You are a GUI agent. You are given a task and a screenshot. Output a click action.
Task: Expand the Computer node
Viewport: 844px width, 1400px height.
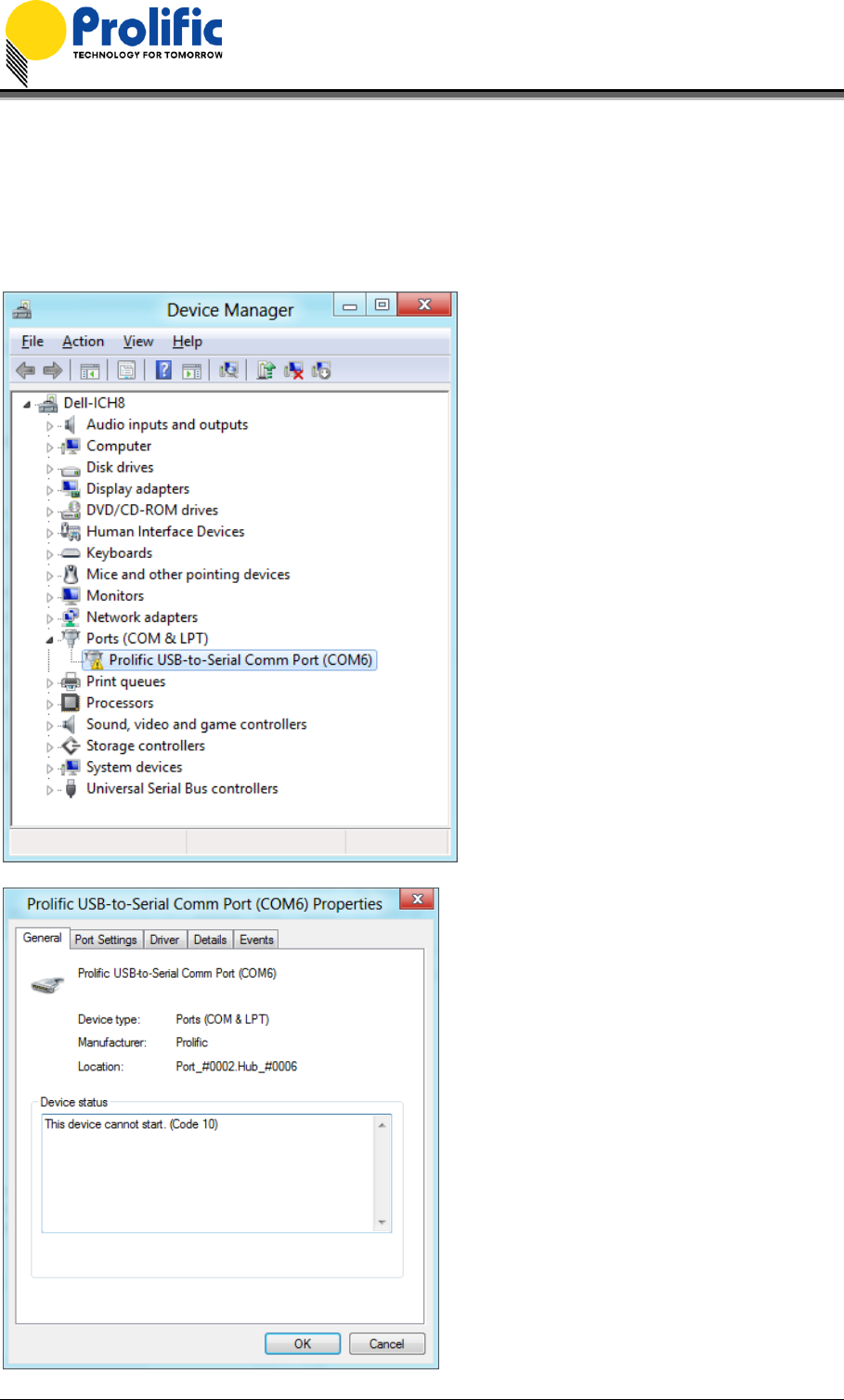[50, 447]
